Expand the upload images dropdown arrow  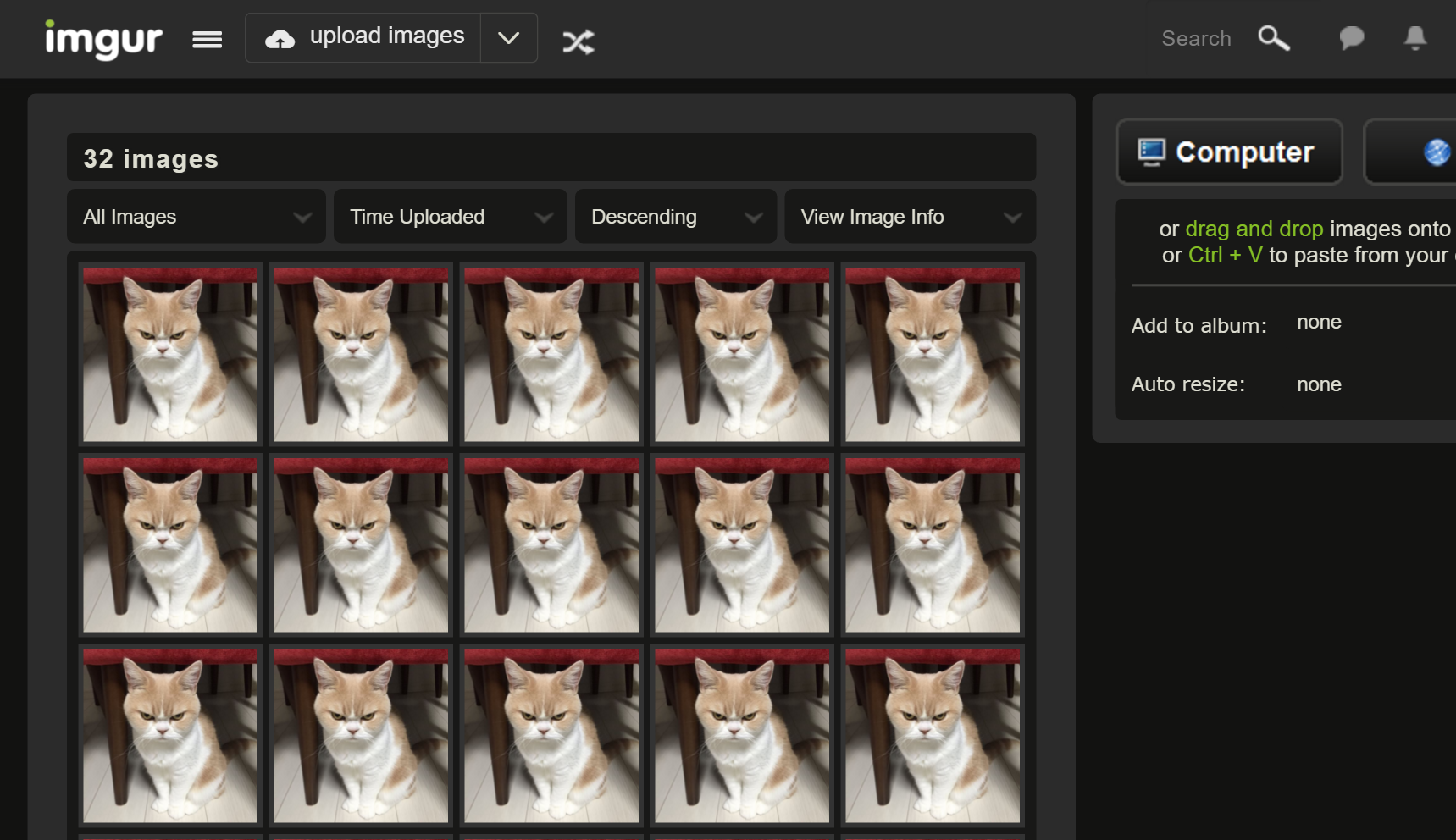(x=509, y=38)
